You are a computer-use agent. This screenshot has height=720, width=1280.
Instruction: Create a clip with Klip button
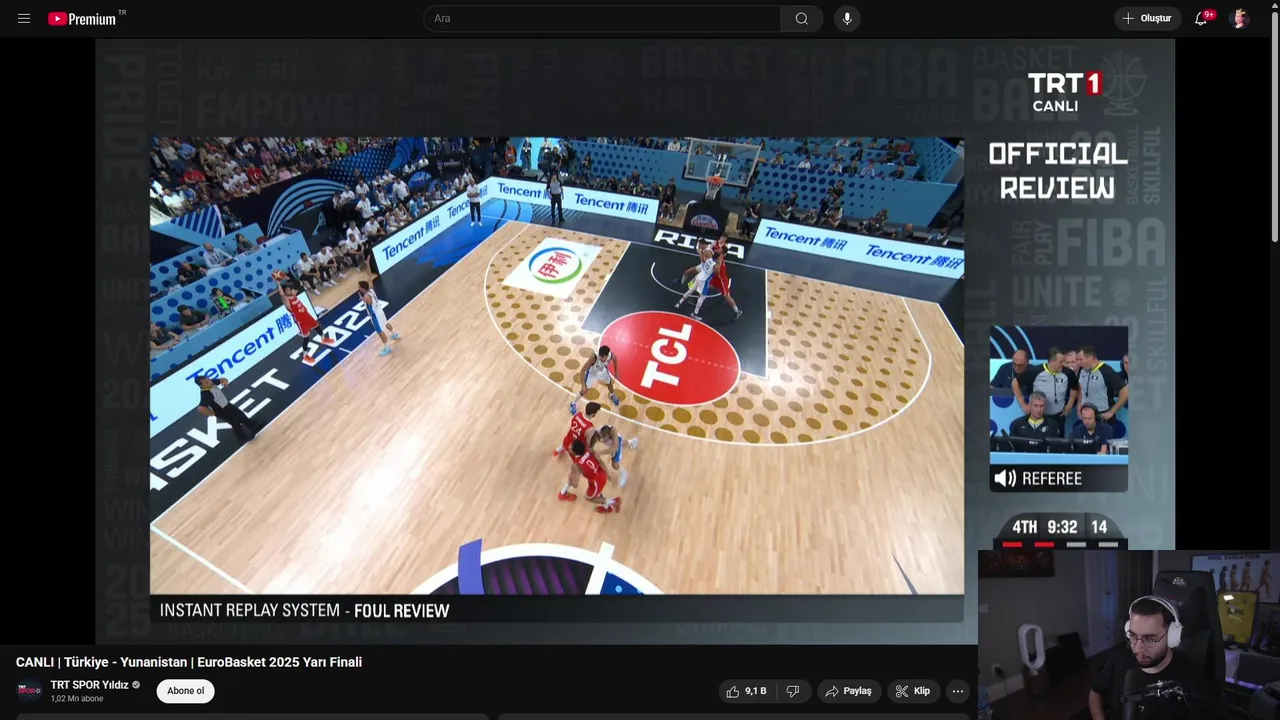912,691
